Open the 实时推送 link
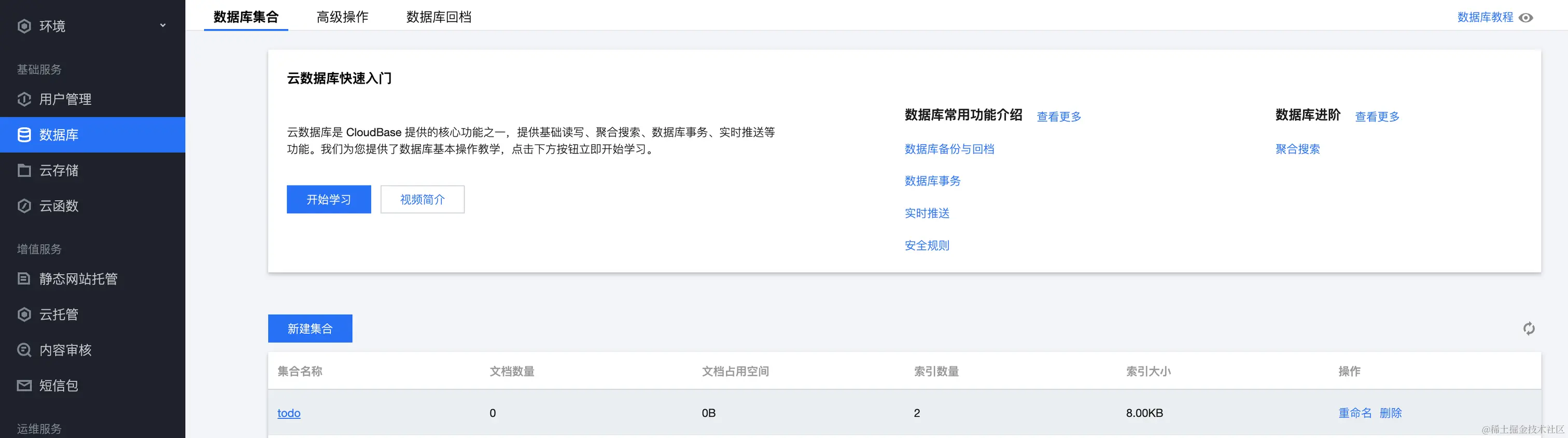The width and height of the screenshot is (1568, 438). 927,213
